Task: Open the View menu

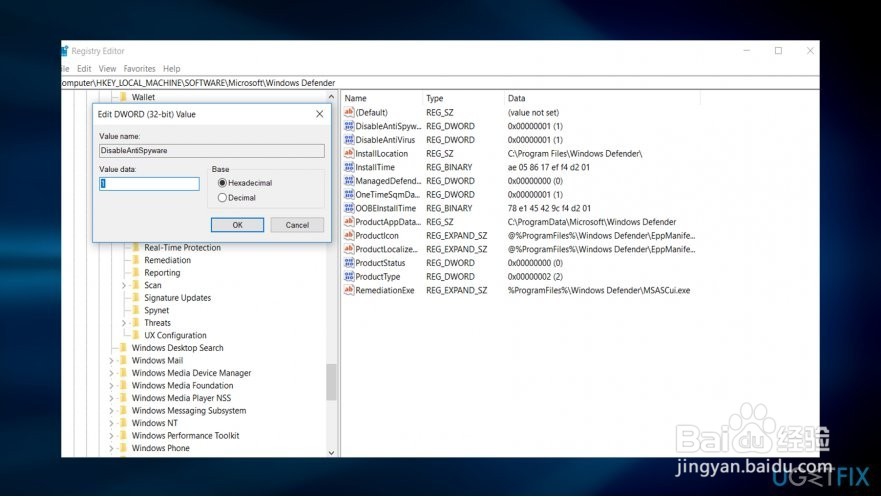Action: (107, 69)
